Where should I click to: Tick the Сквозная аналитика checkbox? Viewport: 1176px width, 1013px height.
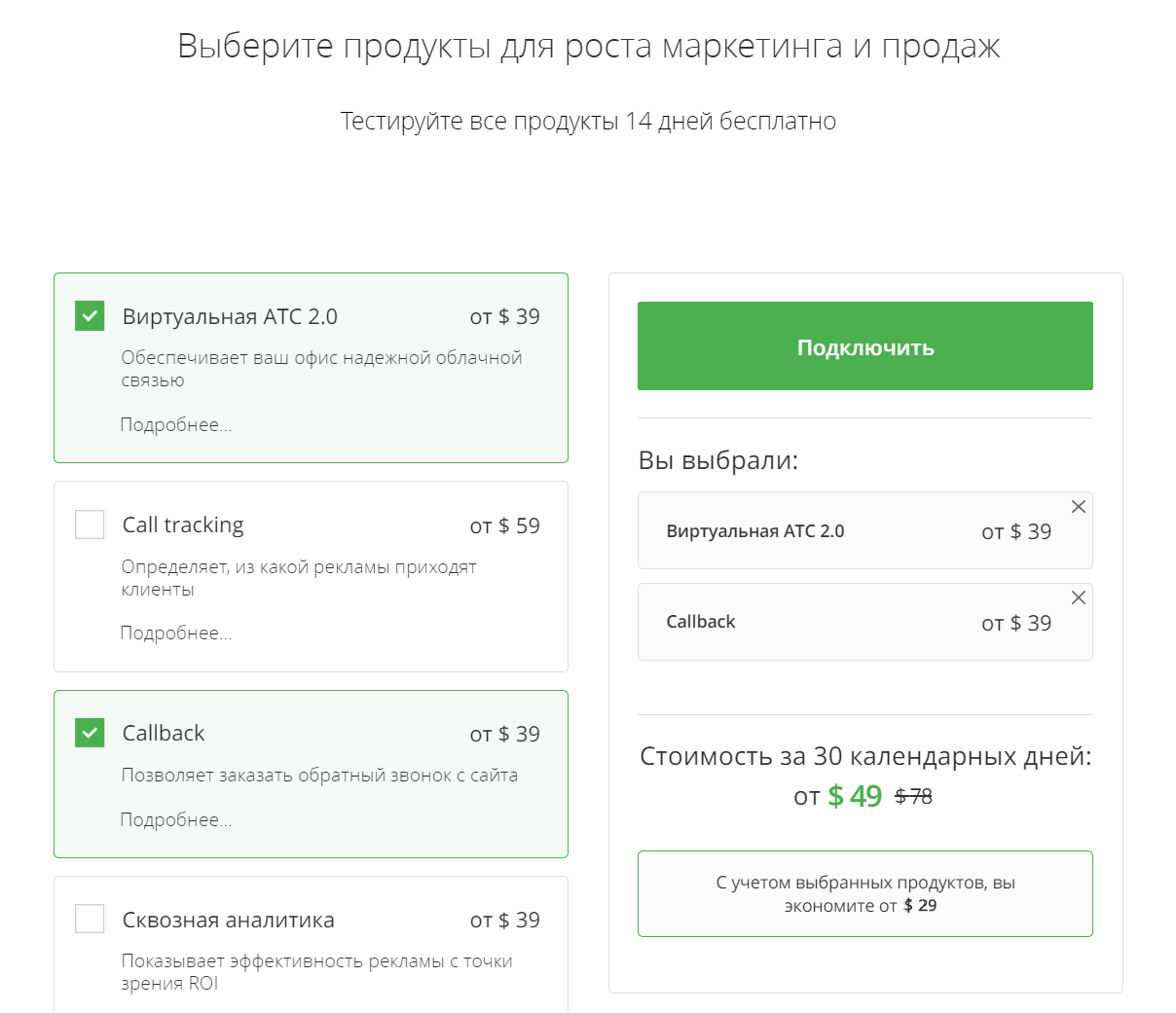(x=90, y=919)
